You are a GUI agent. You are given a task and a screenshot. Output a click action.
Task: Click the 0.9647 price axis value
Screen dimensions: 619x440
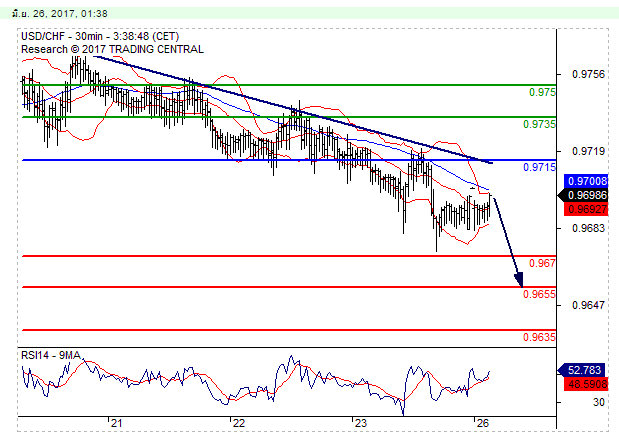click(x=588, y=305)
